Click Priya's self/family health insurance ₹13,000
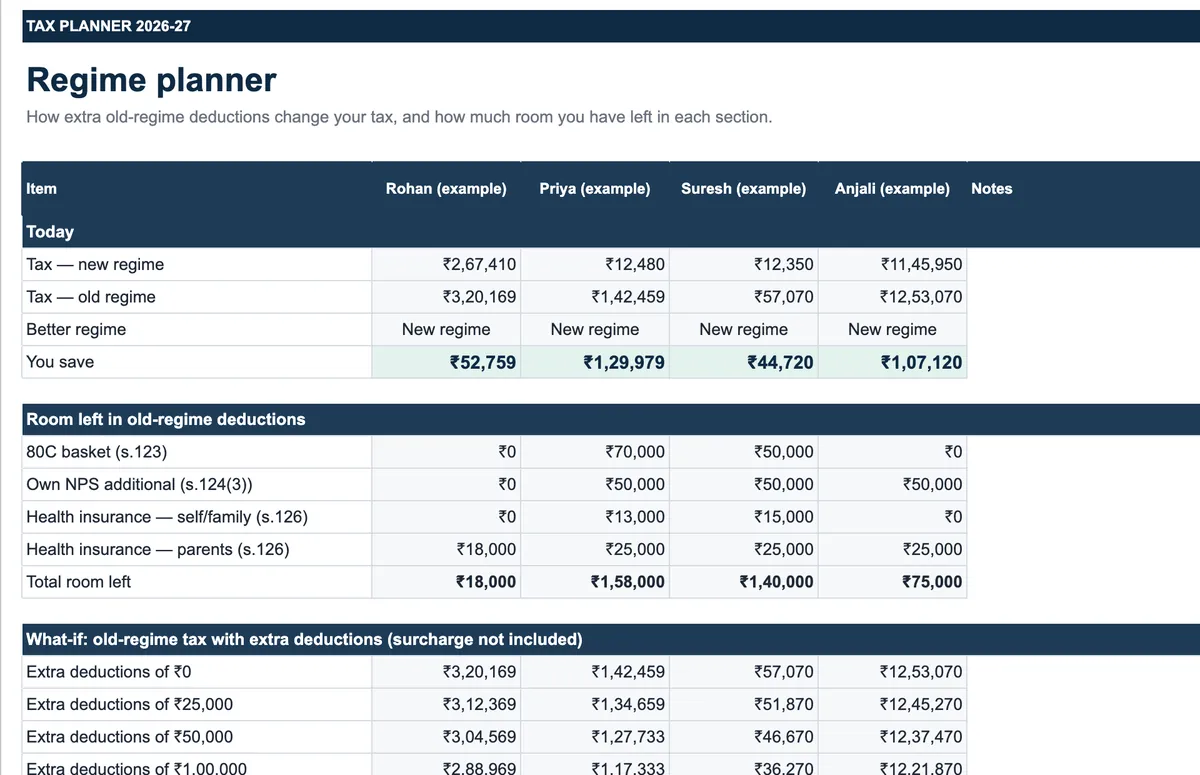The width and height of the screenshot is (1200, 775). click(635, 517)
